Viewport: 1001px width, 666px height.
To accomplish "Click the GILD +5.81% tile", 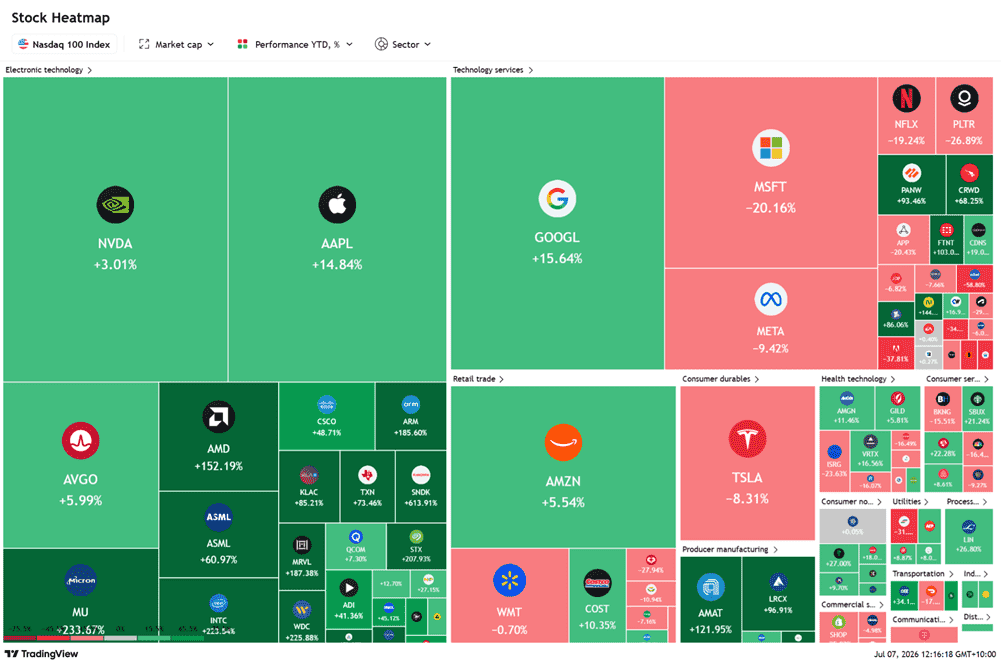I will (898, 407).
